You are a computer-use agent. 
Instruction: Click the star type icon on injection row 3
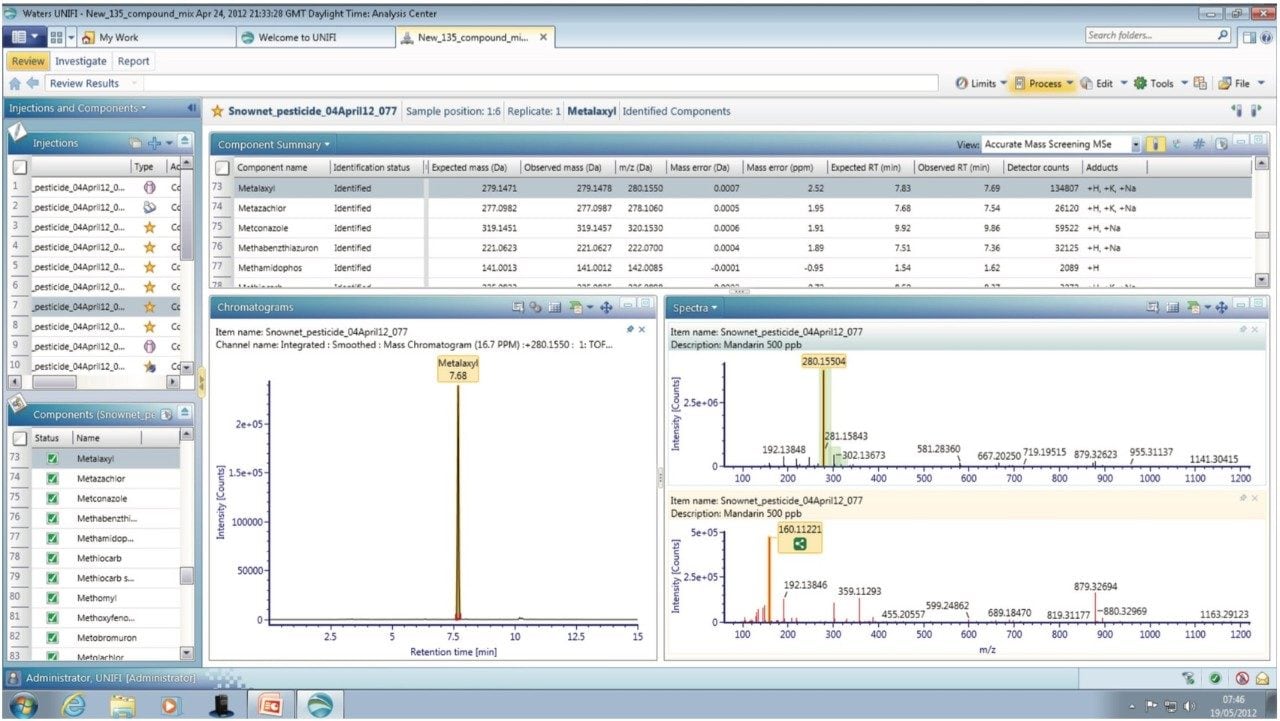point(149,227)
